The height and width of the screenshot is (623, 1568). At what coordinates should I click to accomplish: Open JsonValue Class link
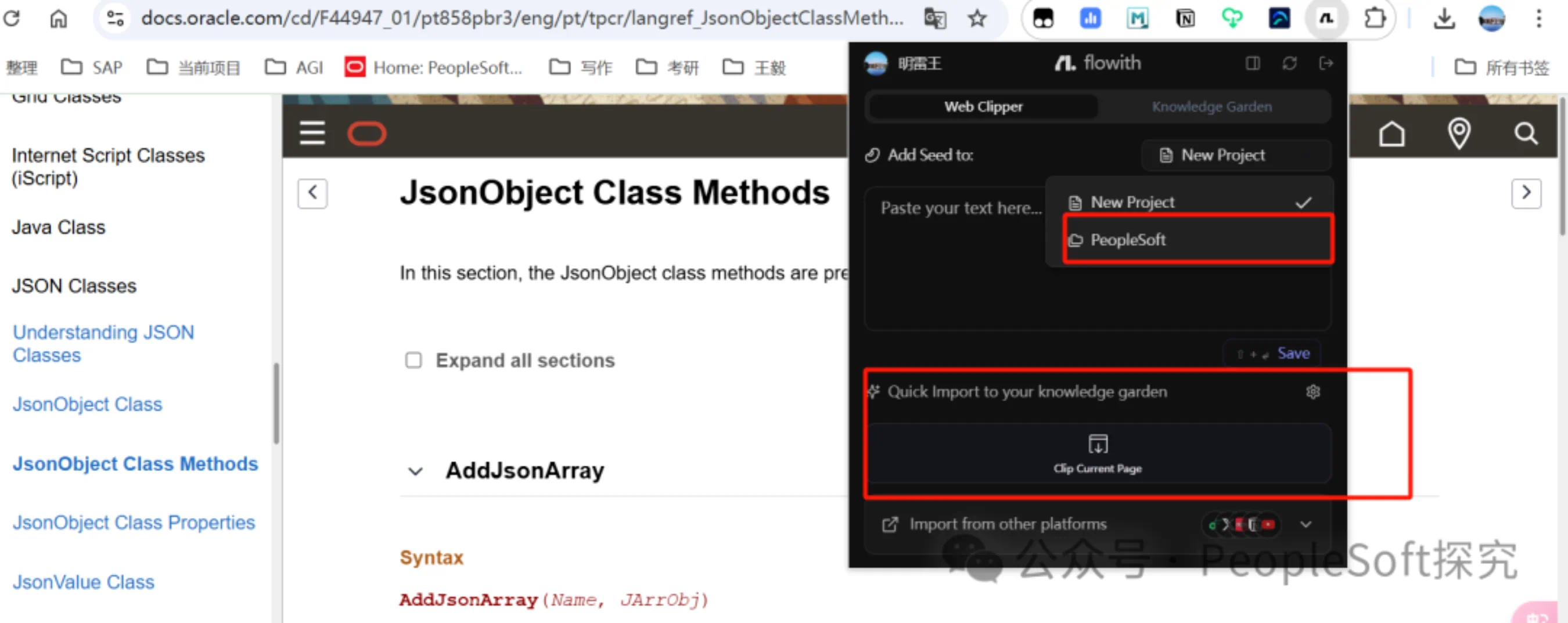pyautogui.click(x=84, y=582)
